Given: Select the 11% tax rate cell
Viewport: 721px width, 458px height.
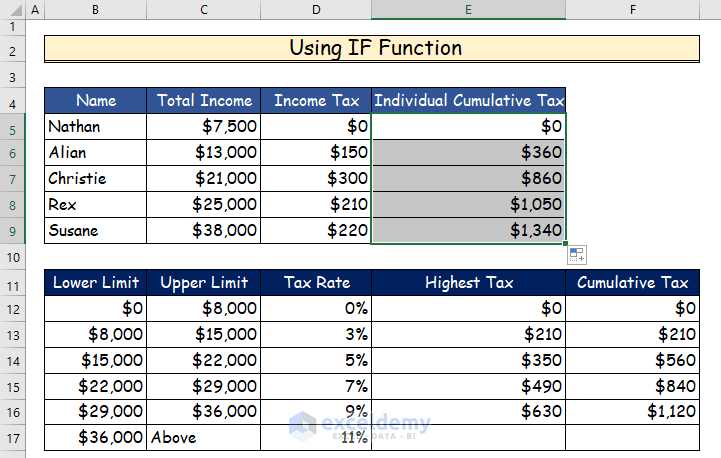Looking at the screenshot, I should point(315,437).
